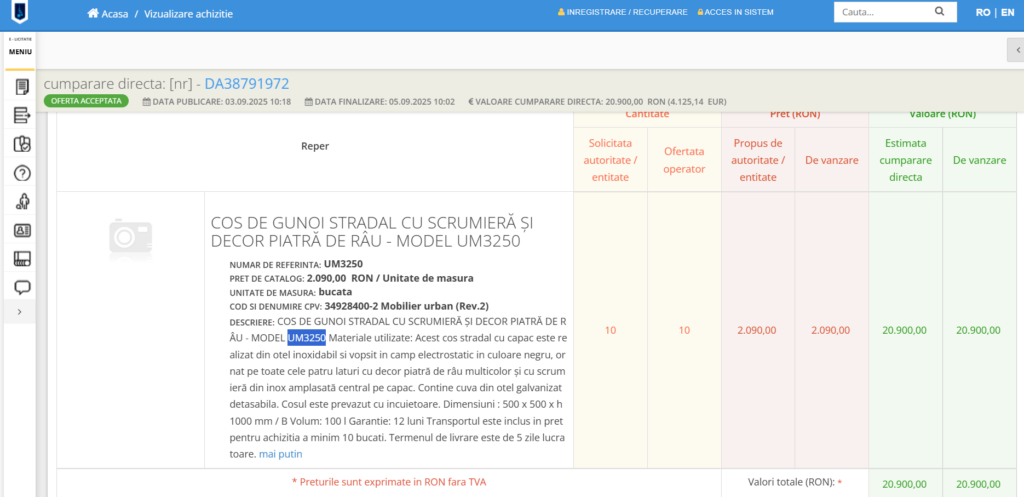Collapse description with 'mai putin' link
Viewport: 1024px width, 497px height.
coord(280,454)
